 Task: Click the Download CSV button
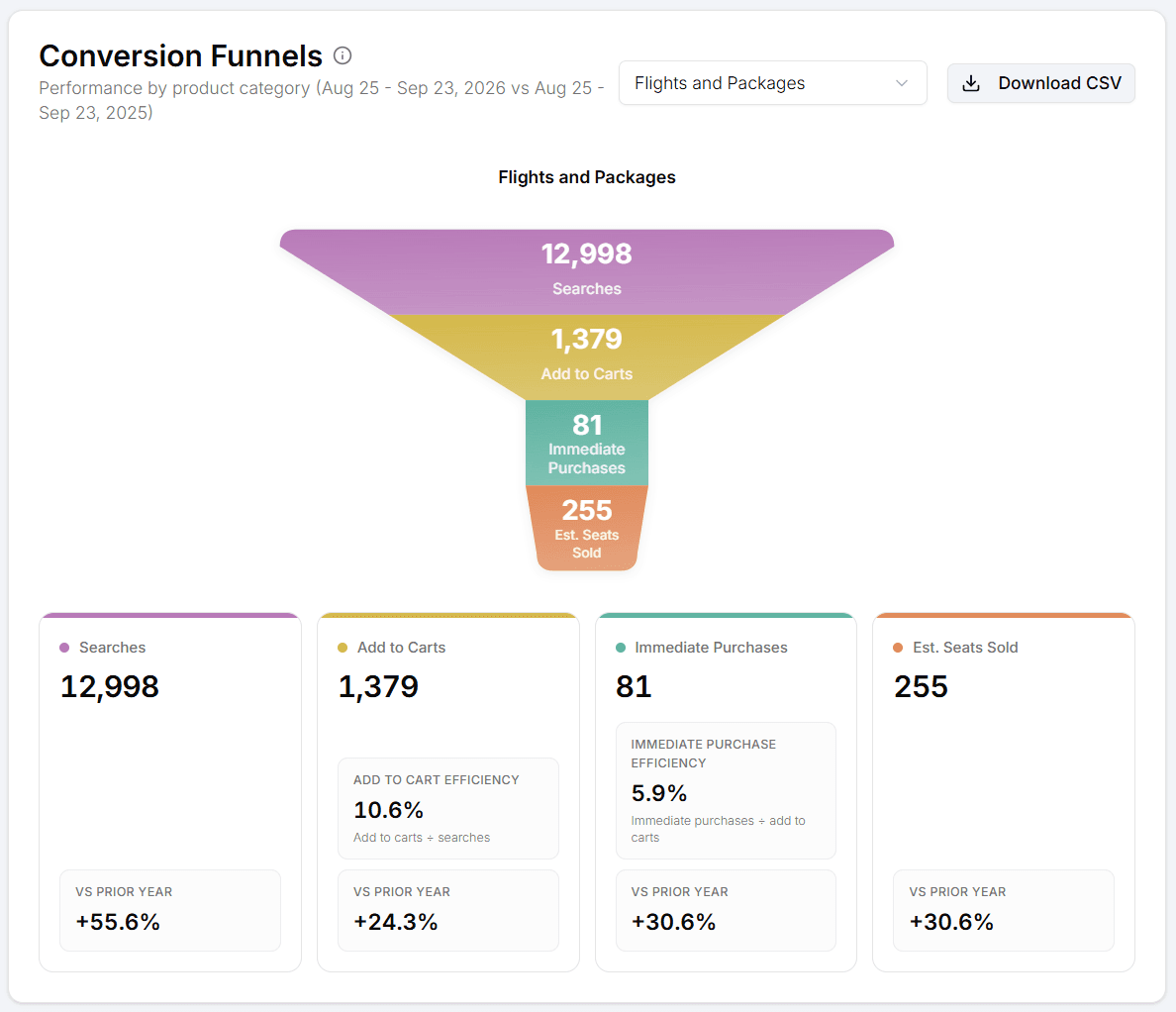[1041, 82]
